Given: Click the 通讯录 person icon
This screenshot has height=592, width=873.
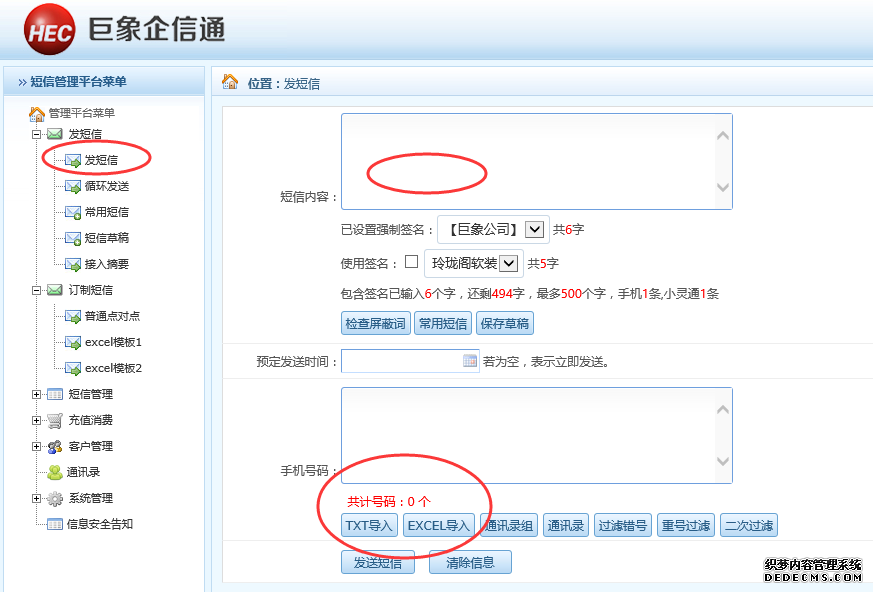Looking at the screenshot, I should click(55, 472).
